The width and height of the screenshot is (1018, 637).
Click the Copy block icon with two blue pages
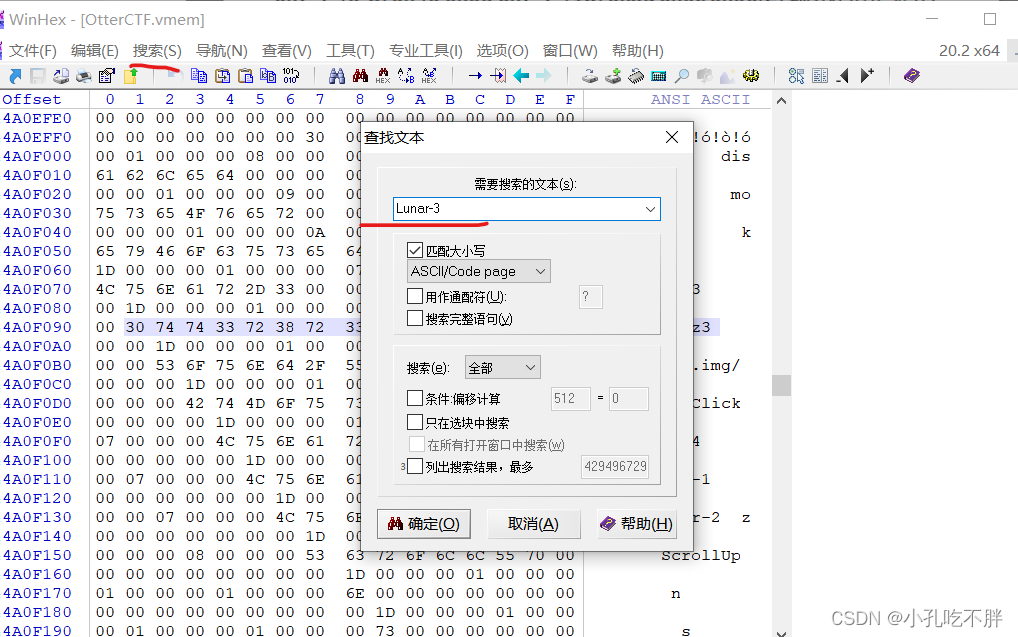pos(199,76)
